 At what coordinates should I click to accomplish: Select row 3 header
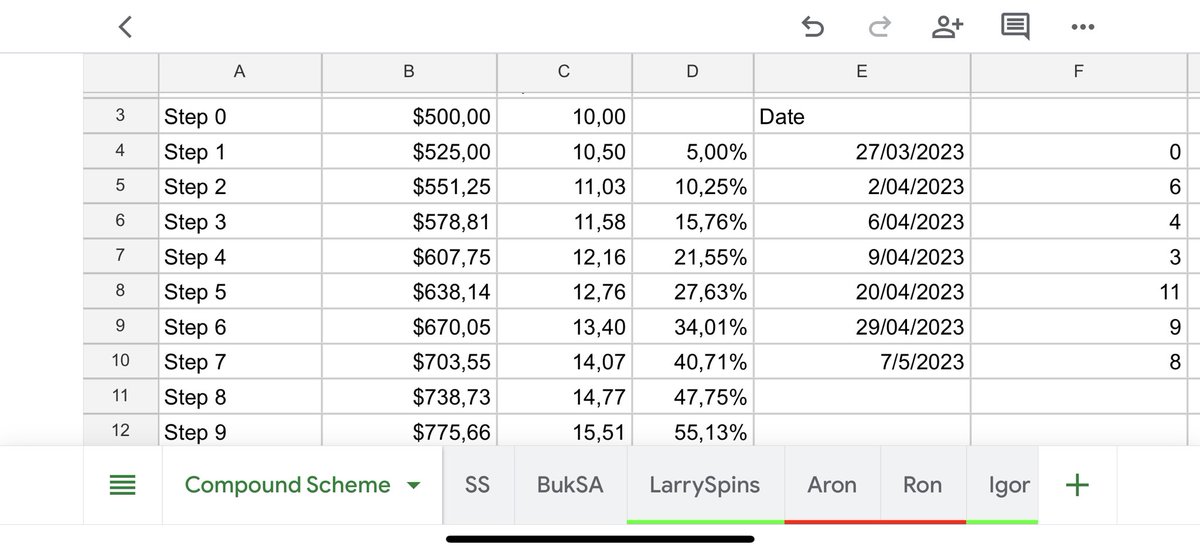pyautogui.click(x=120, y=116)
